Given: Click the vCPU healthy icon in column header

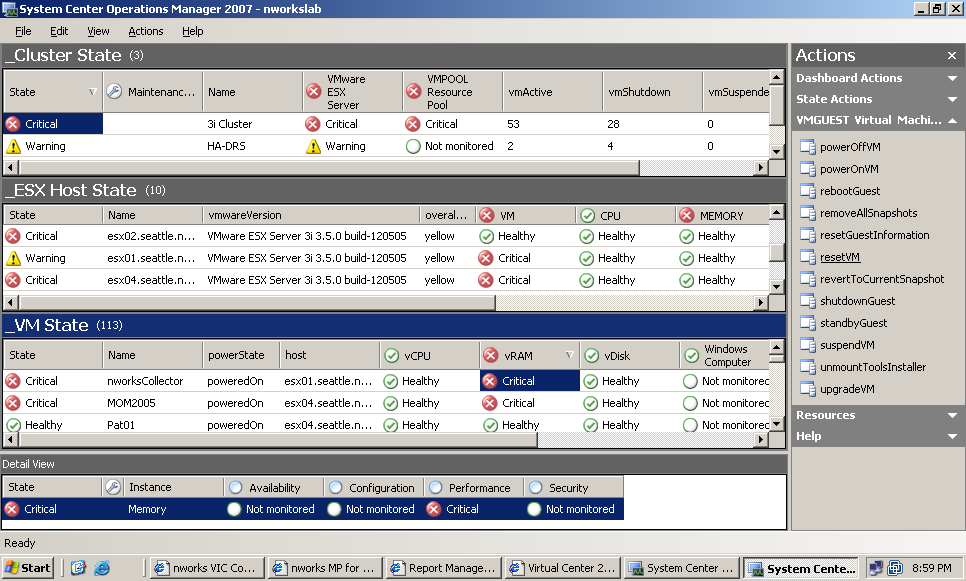Looking at the screenshot, I should pyautogui.click(x=391, y=356).
